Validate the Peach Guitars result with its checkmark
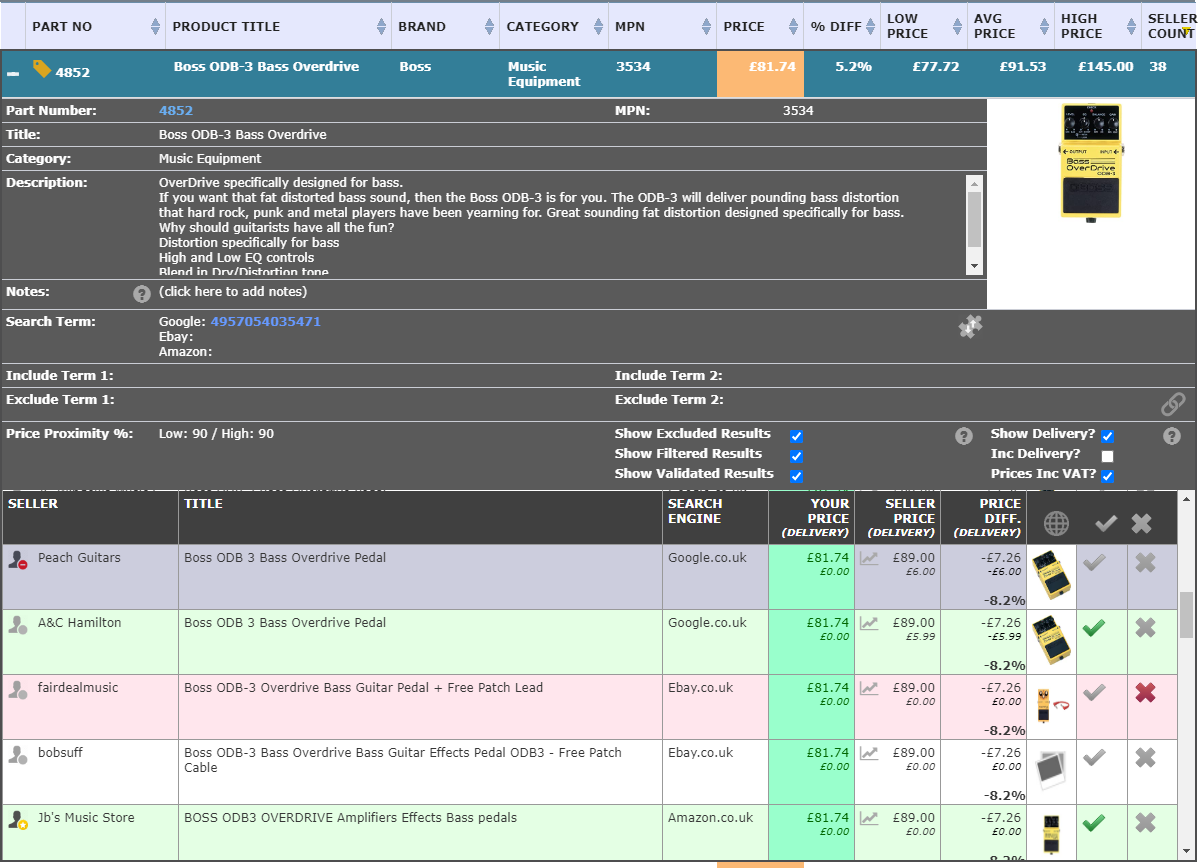The width and height of the screenshot is (1201, 868). 1095,563
